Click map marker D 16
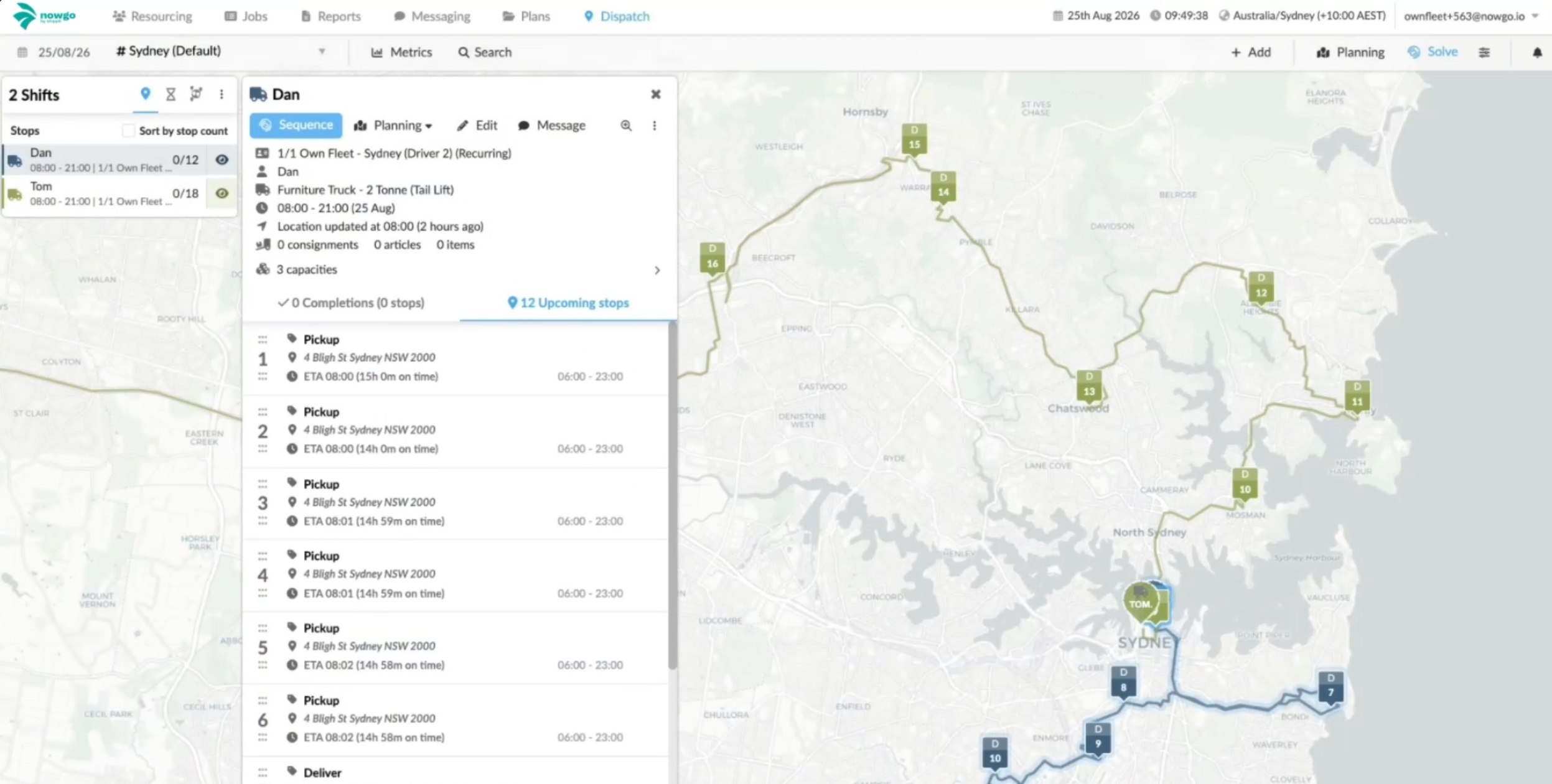1552x784 pixels. click(x=712, y=259)
